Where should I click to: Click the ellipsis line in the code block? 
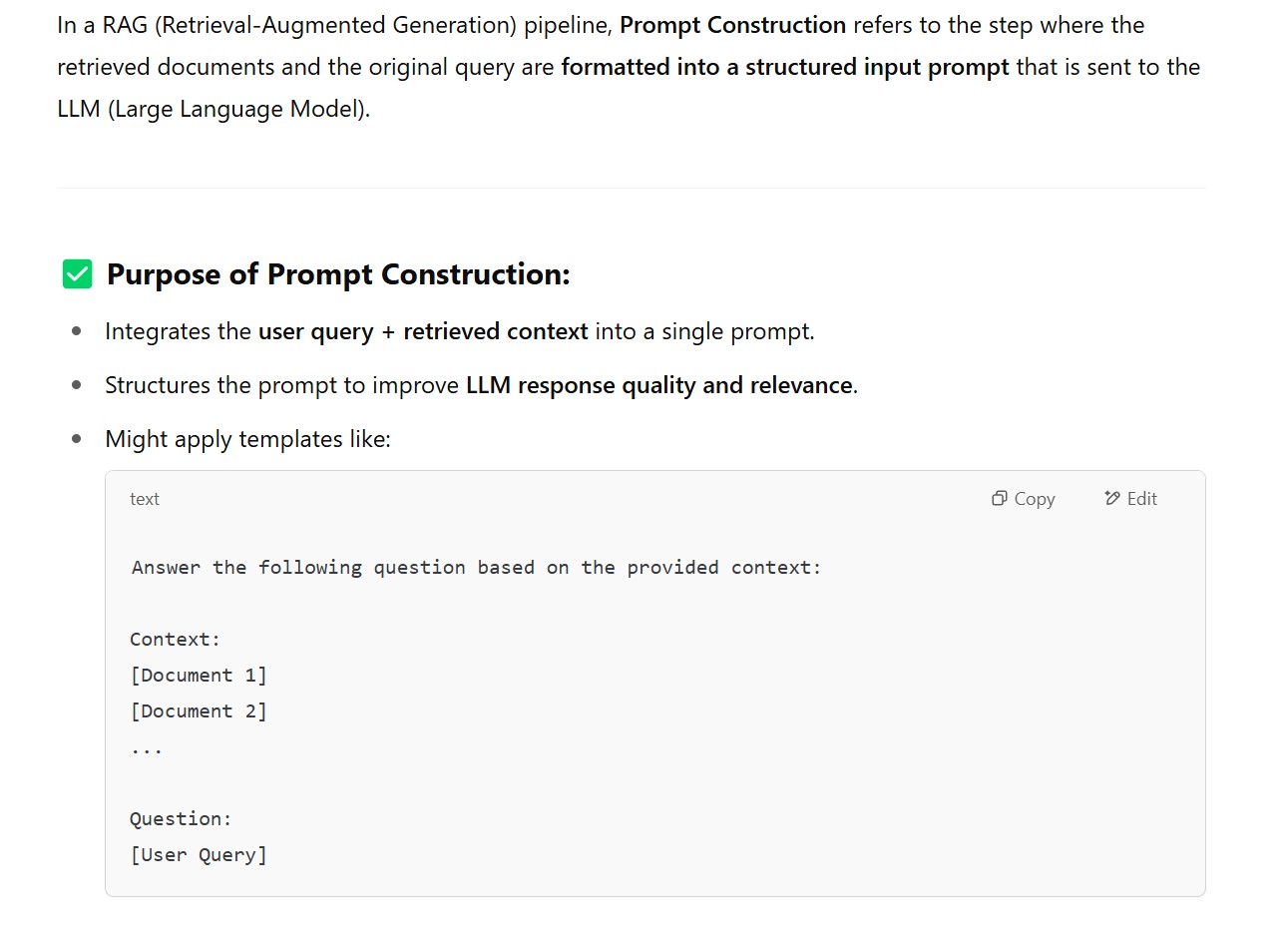tap(146, 748)
